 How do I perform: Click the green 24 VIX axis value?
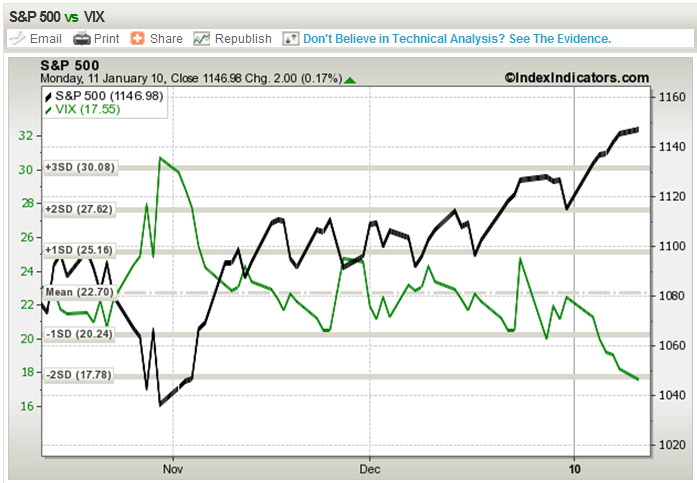[27, 271]
